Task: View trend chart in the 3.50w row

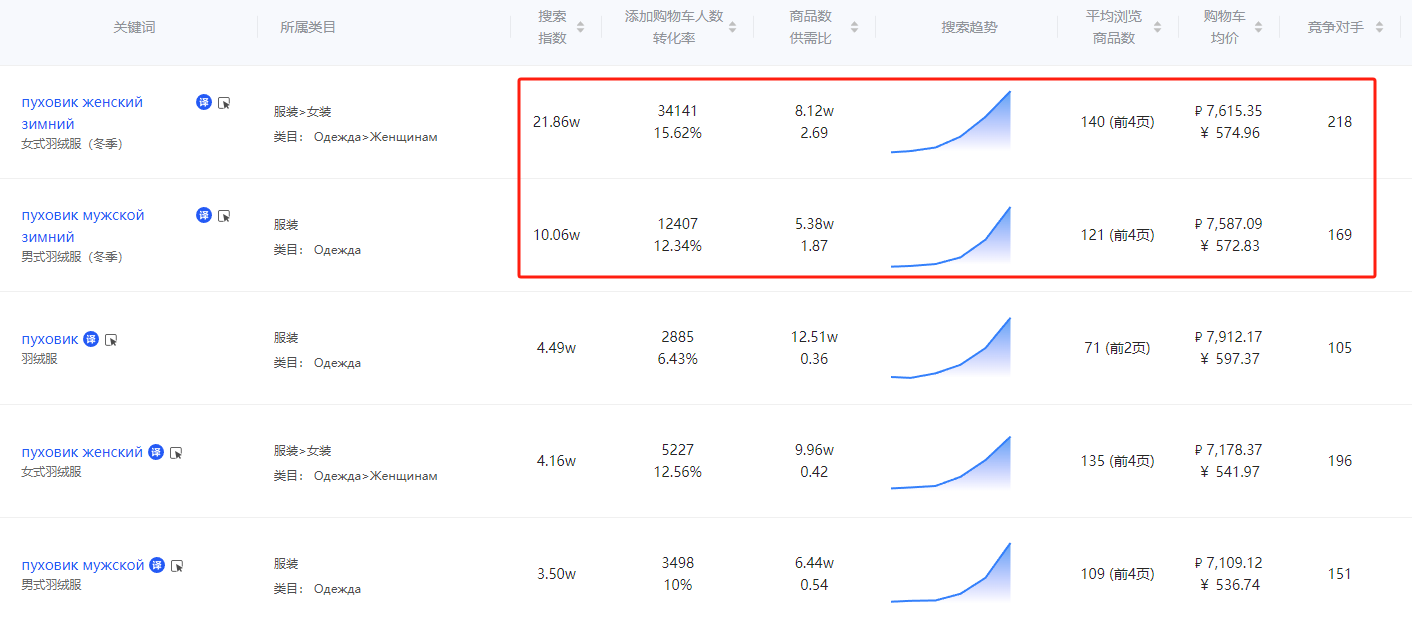Action: [x=951, y=573]
